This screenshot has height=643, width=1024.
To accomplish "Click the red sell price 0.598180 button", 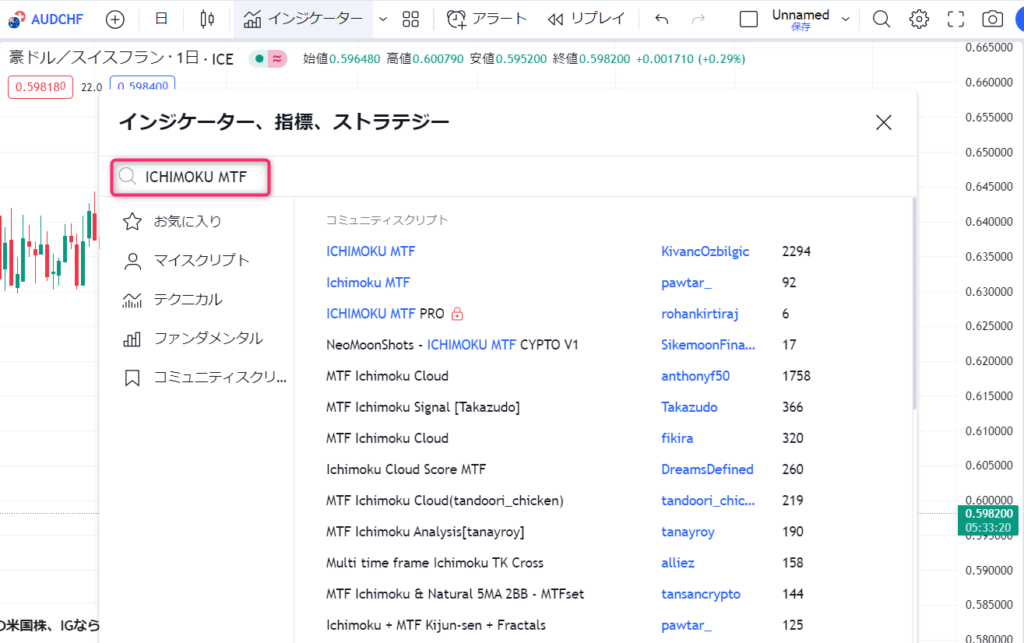I will pyautogui.click(x=40, y=87).
